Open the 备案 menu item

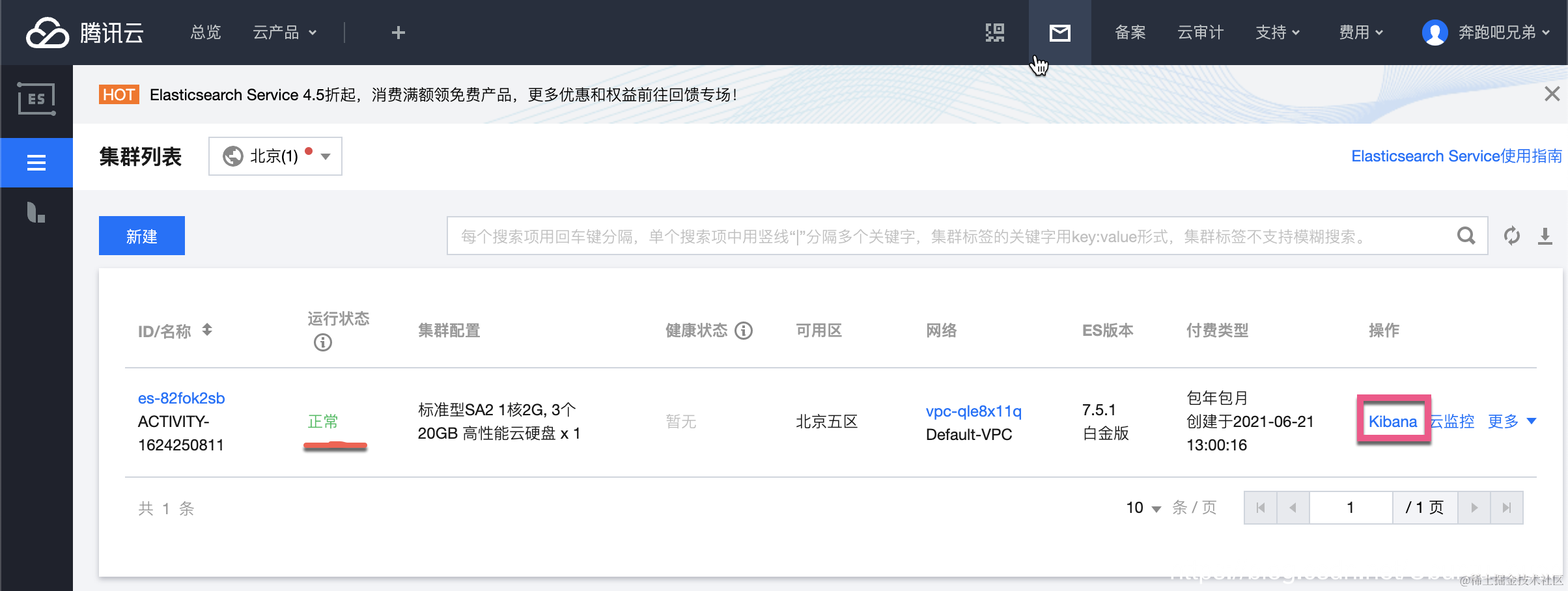(1130, 33)
